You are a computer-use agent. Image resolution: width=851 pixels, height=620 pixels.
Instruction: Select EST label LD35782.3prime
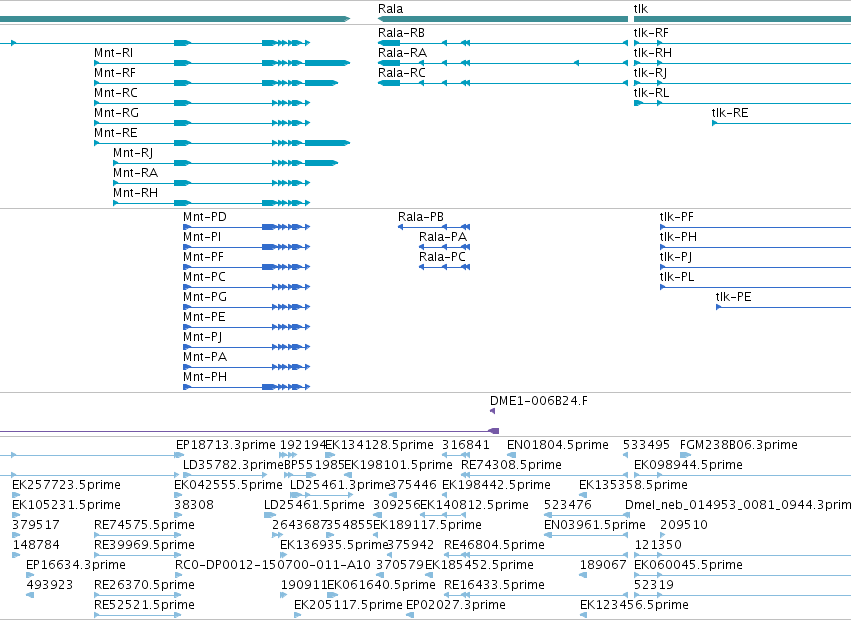click(233, 465)
